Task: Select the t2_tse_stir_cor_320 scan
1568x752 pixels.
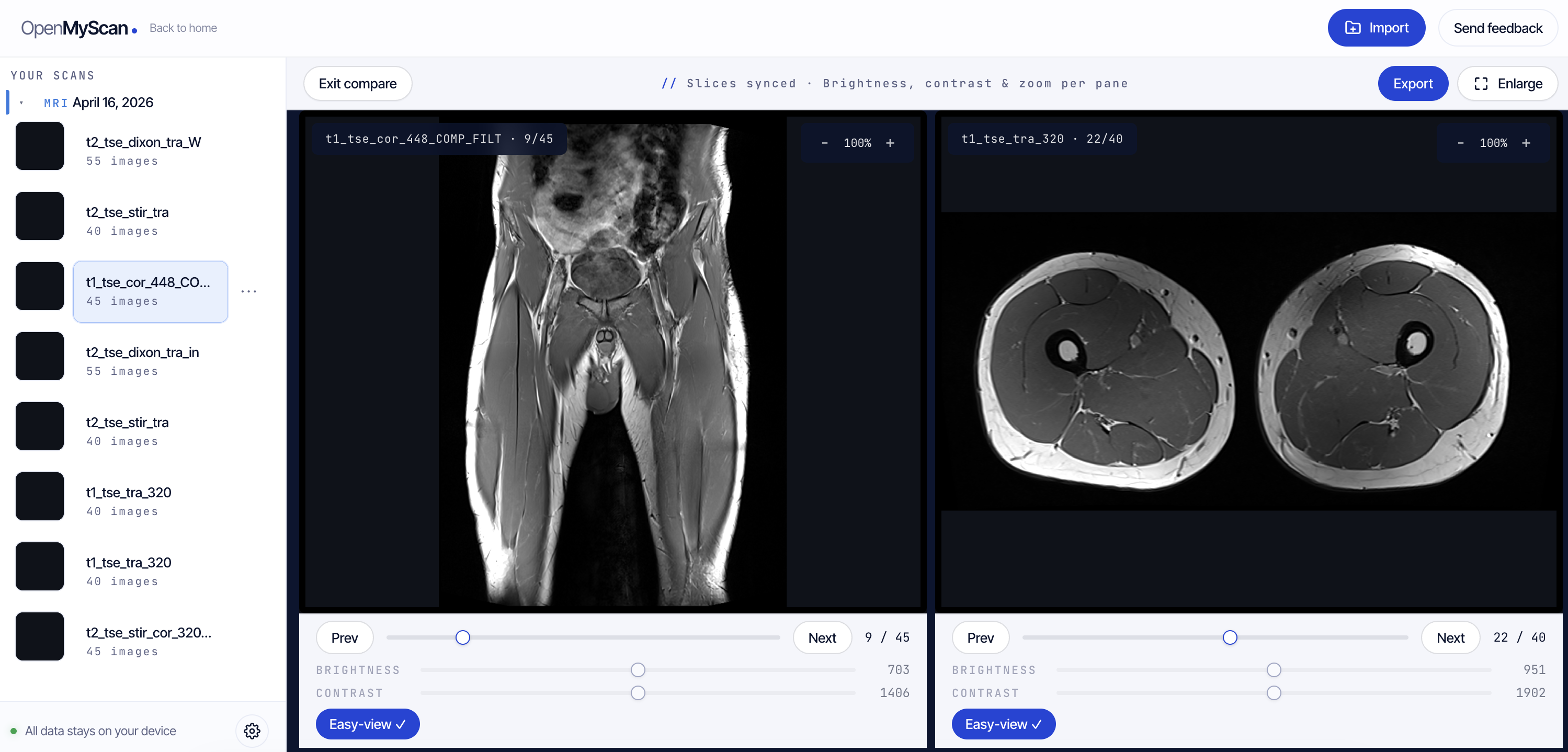Action: 150,641
